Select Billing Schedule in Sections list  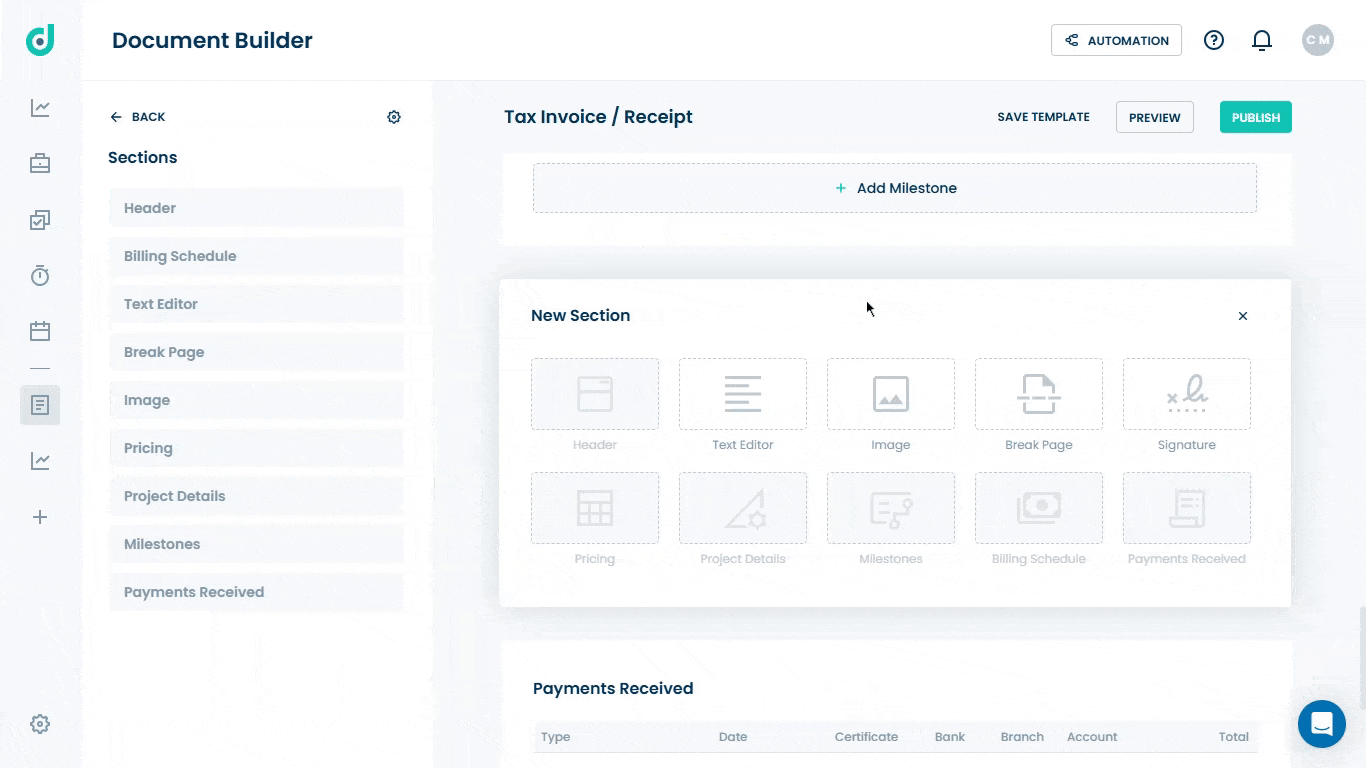[x=256, y=256]
